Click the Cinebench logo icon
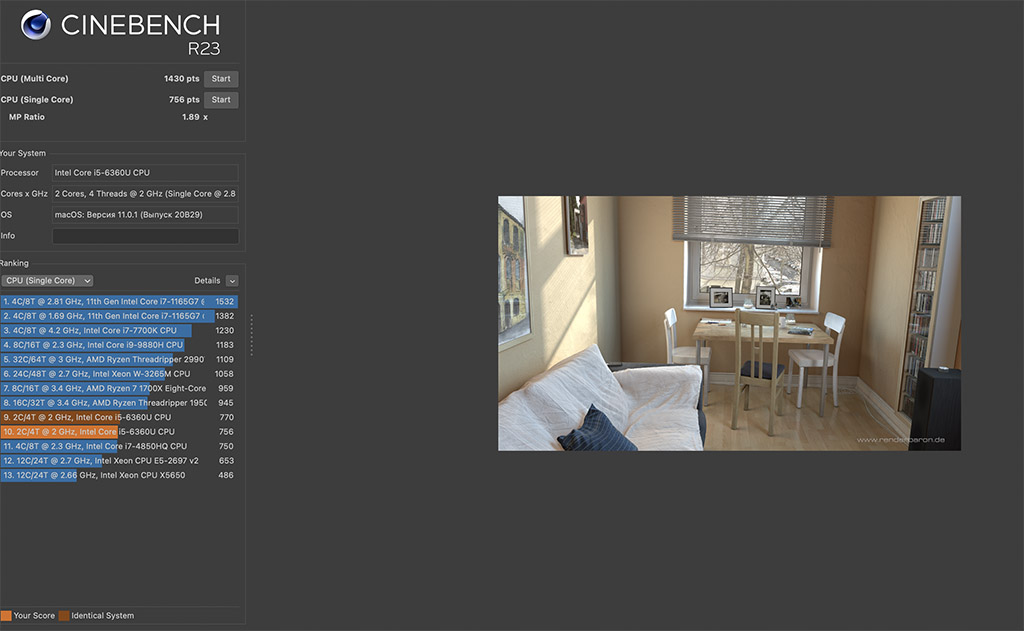Image resolution: width=1024 pixels, height=631 pixels. coord(35,24)
